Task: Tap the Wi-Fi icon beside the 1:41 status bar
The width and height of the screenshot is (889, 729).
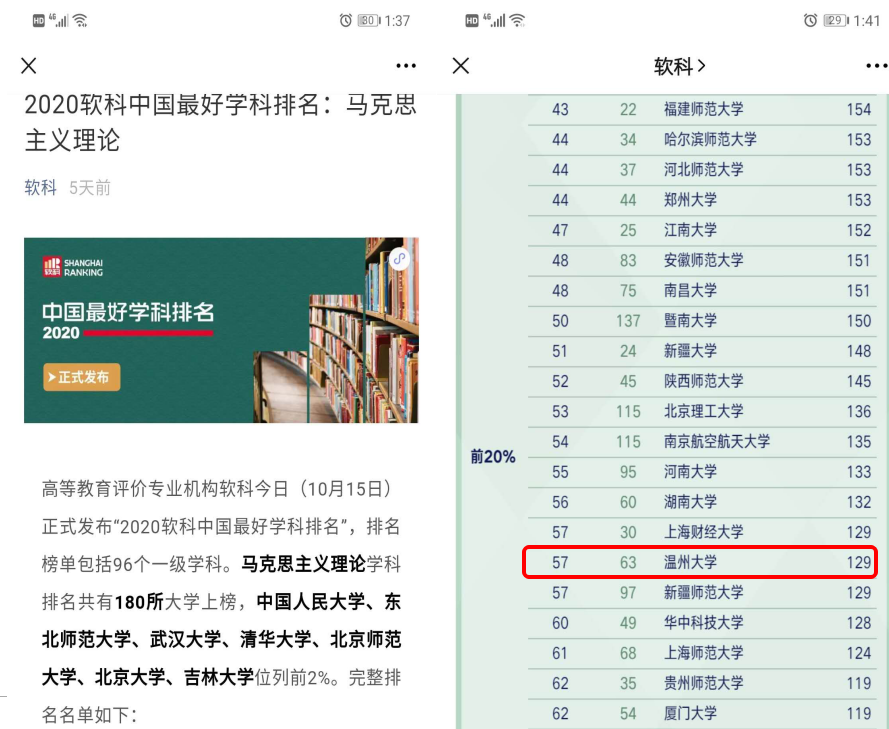Action: click(x=517, y=20)
